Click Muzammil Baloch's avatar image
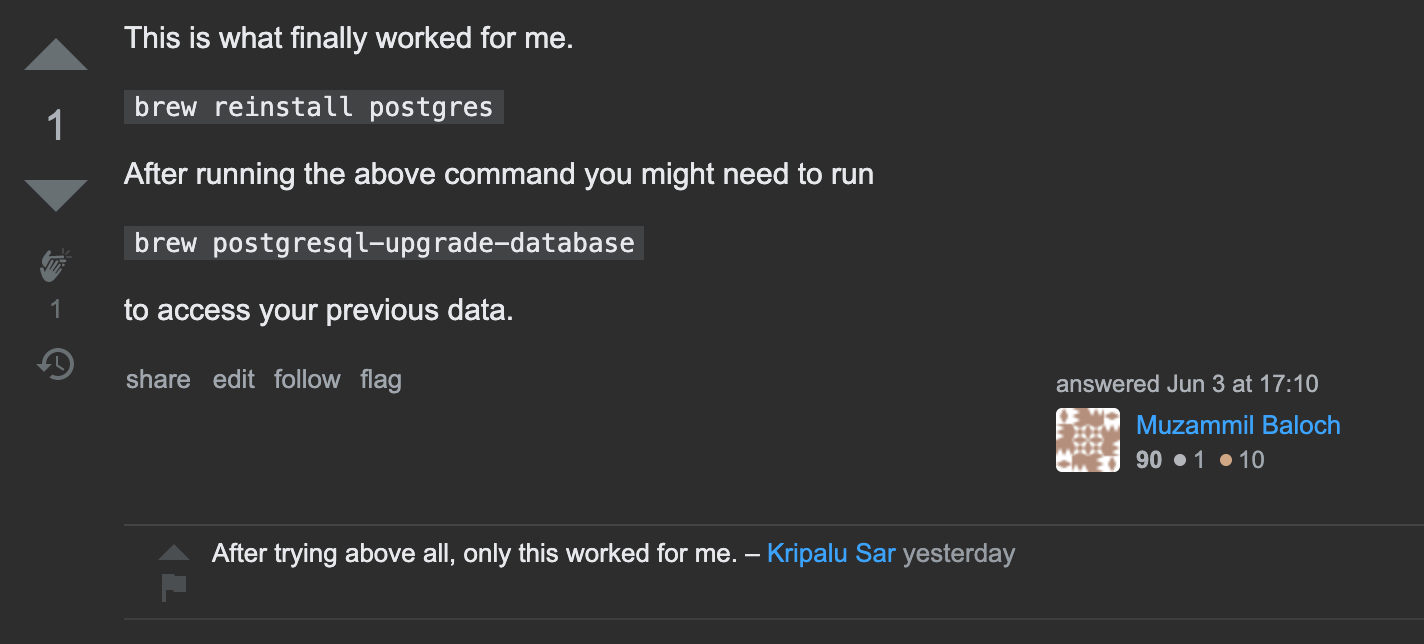1424x644 pixels. tap(1088, 440)
